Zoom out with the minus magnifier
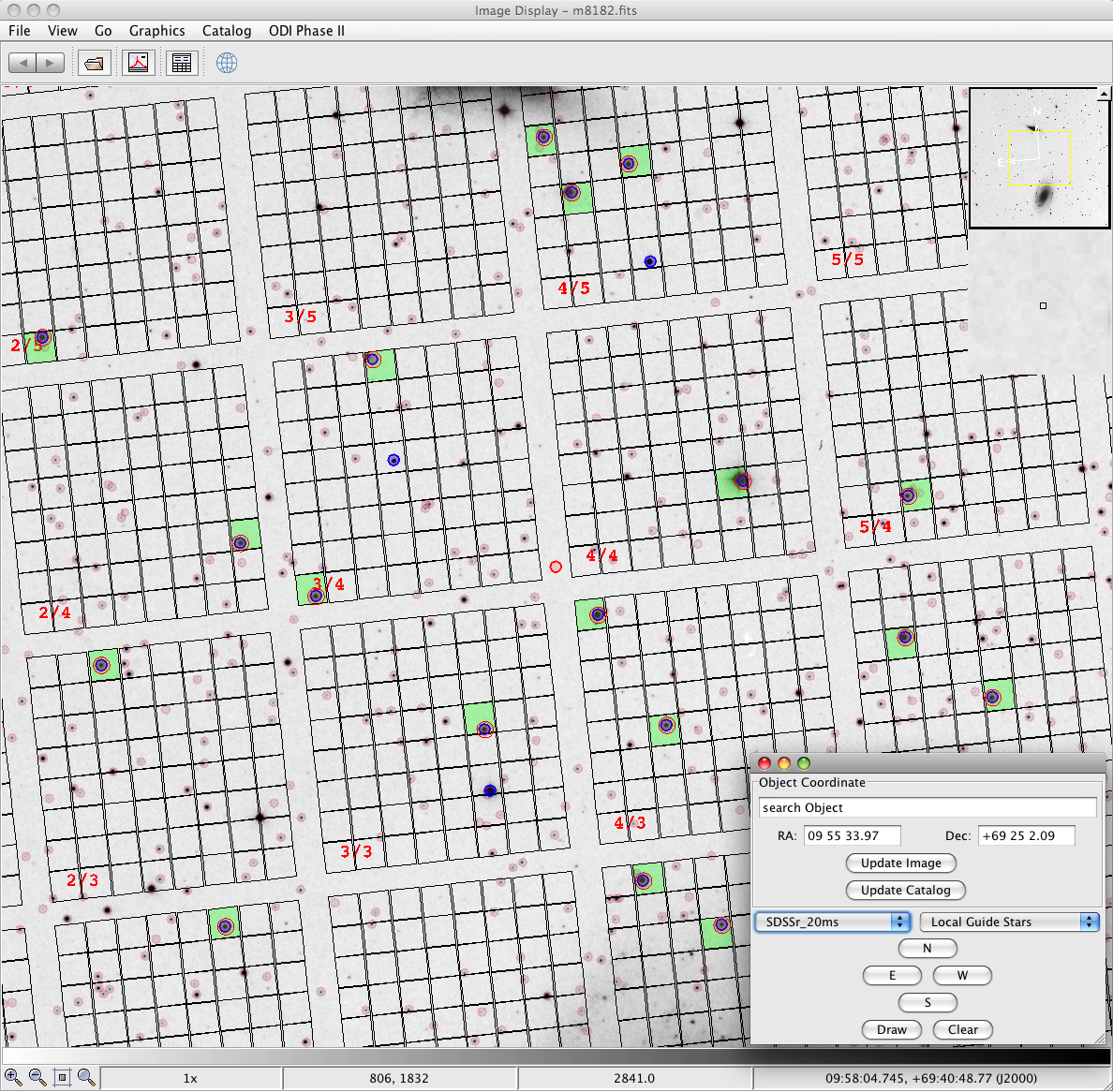The image size is (1113, 1092). click(x=37, y=1077)
